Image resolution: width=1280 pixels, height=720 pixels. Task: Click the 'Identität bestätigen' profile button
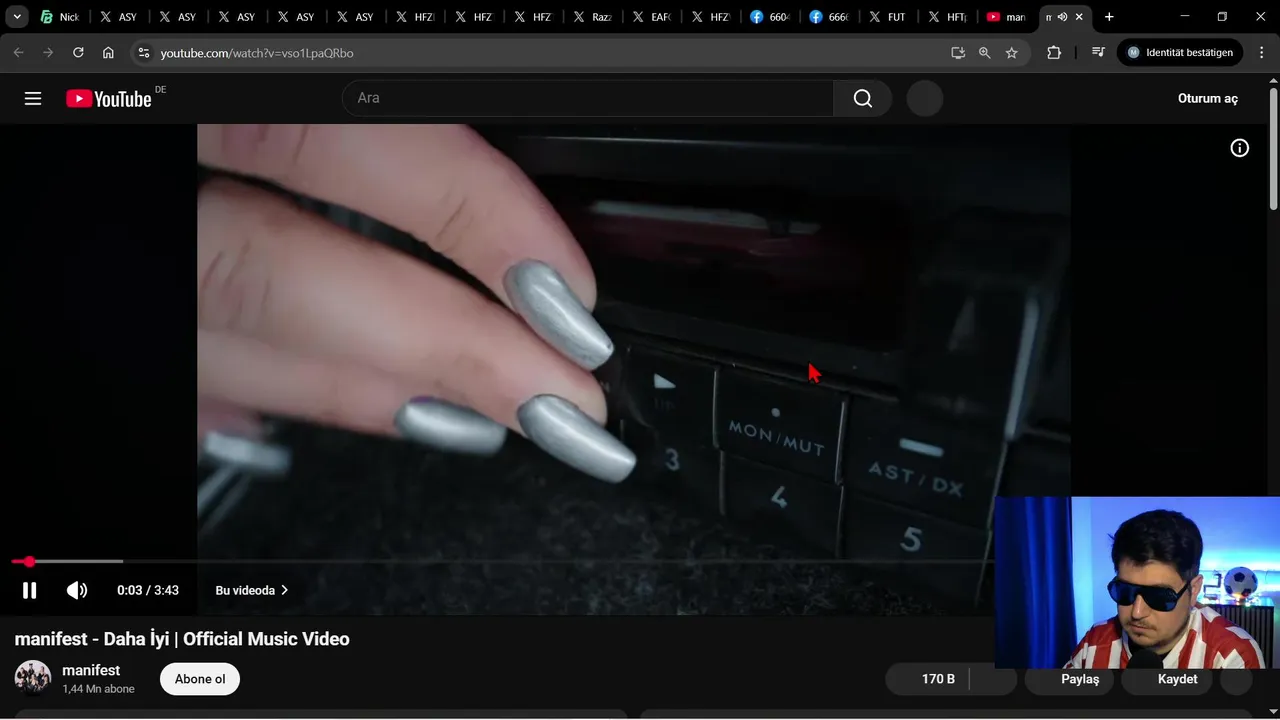(1180, 53)
